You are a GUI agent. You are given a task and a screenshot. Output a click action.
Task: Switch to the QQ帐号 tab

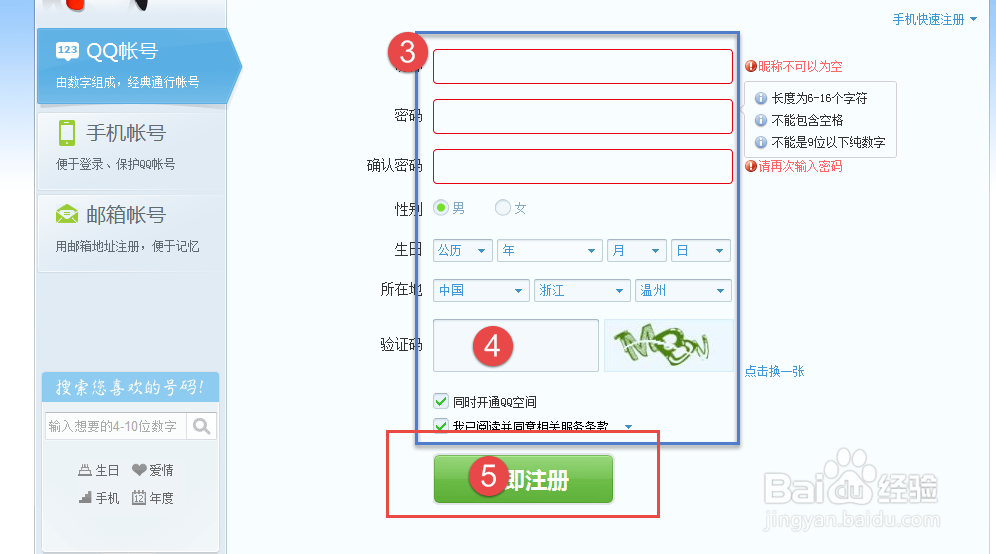137,65
